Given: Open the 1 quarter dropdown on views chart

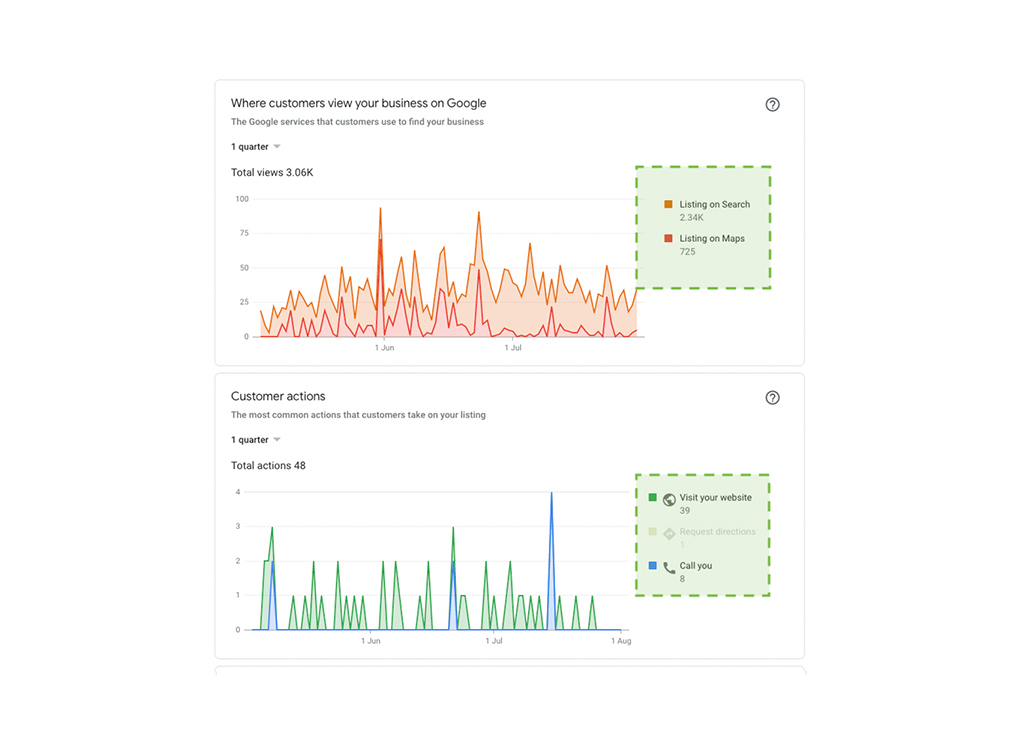Looking at the screenshot, I should click(255, 146).
